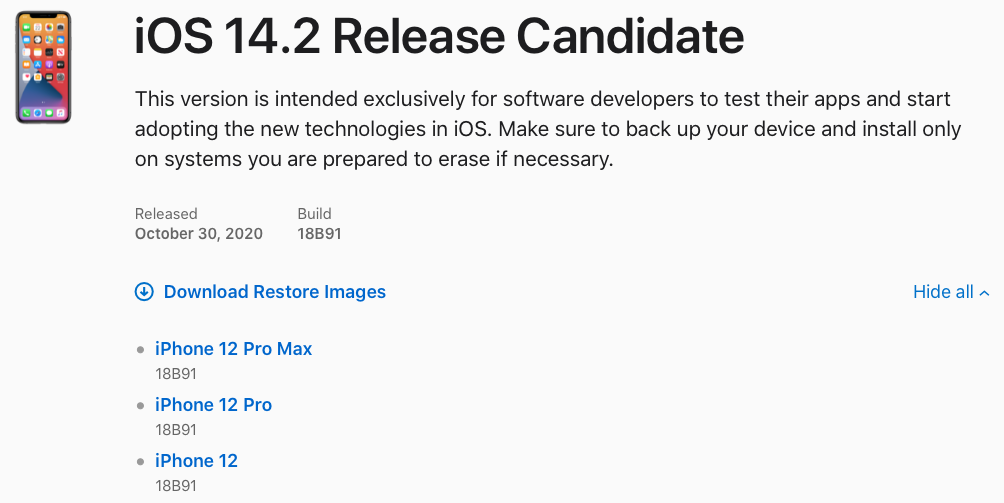Open the iPhone 12 Pro Max restore image
The width and height of the screenshot is (1004, 503).
pos(234,349)
